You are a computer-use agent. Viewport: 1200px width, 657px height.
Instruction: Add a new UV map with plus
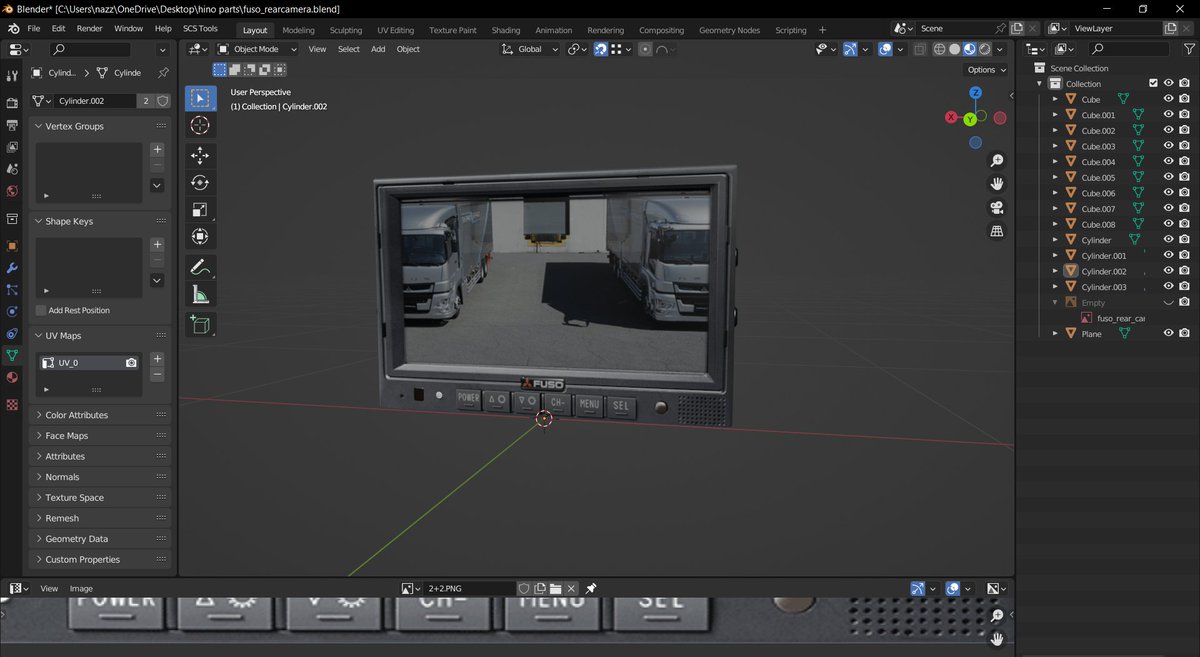pos(157,359)
